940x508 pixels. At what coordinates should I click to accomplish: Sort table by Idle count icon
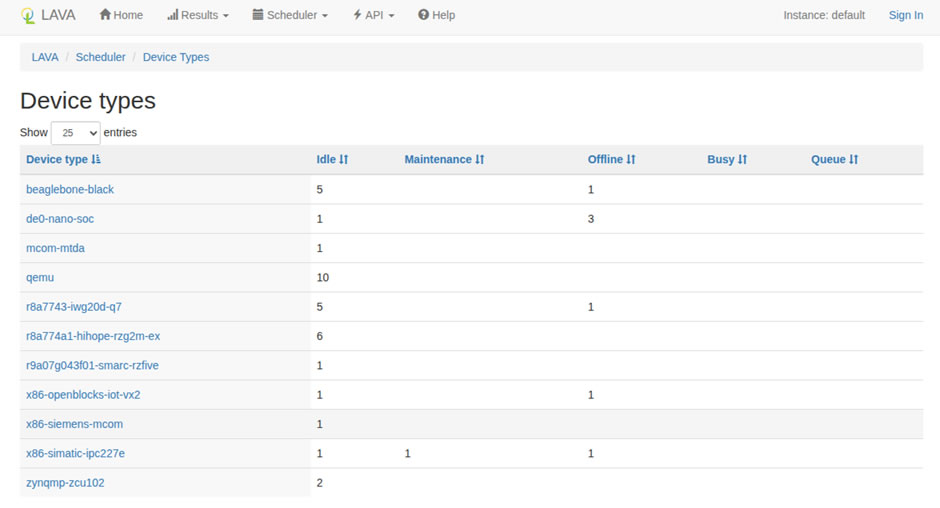[x=344, y=160]
